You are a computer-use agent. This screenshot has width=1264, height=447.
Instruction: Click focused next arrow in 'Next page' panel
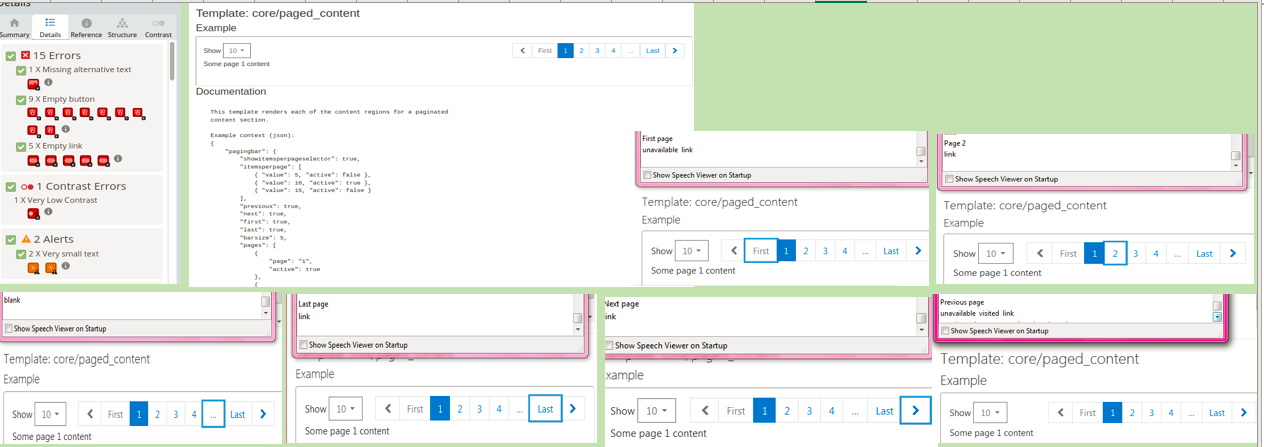pyautogui.click(x=915, y=410)
